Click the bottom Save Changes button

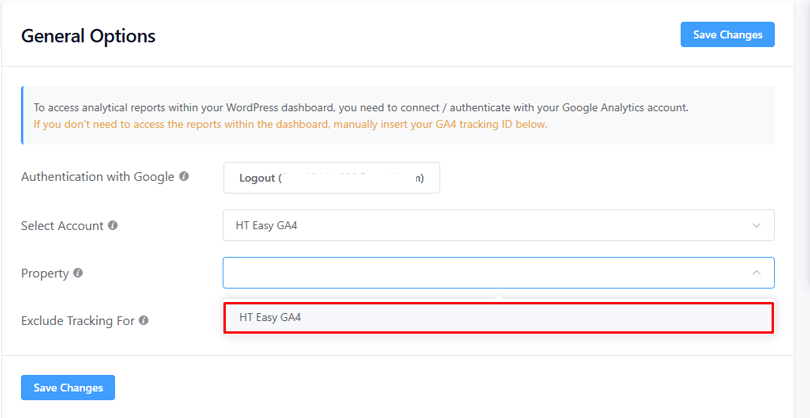[x=68, y=387]
